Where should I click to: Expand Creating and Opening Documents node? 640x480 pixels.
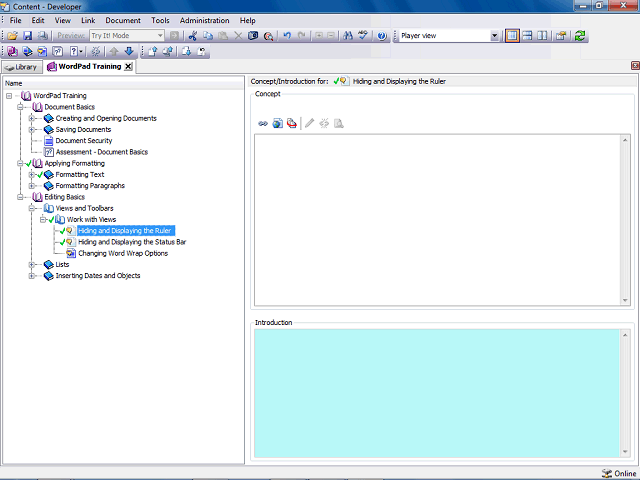coord(31,118)
